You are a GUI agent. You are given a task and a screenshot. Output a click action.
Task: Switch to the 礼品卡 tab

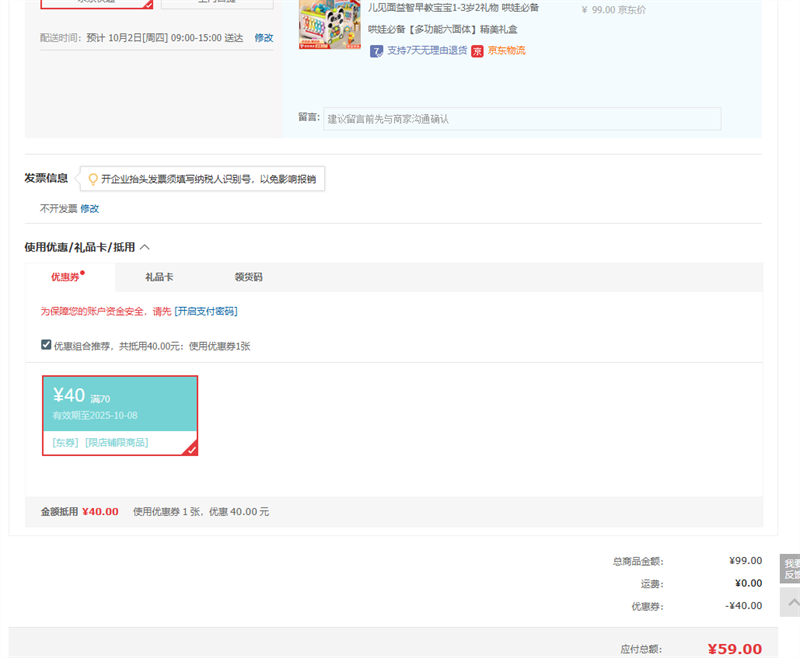tap(159, 277)
